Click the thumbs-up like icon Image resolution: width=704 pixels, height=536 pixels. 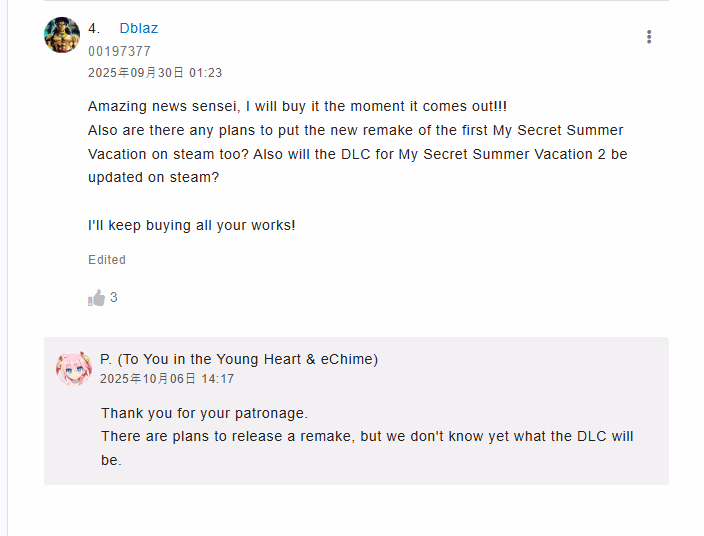96,297
